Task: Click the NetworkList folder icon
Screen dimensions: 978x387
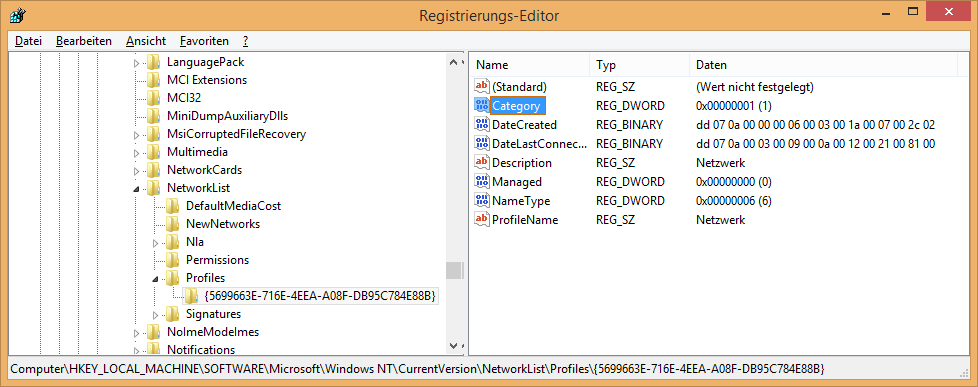Action: coord(154,188)
